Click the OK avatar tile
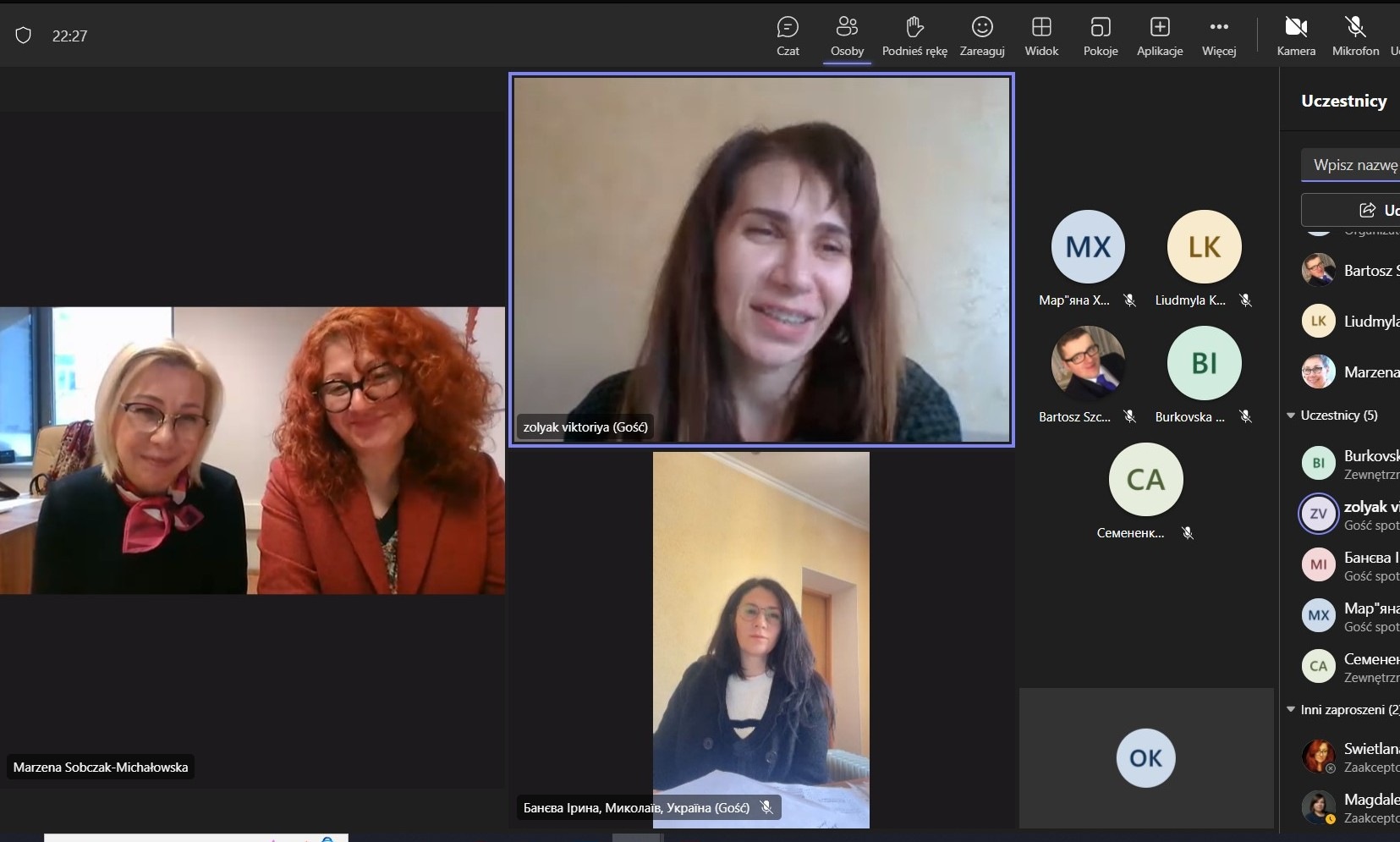This screenshot has width=1400, height=842. (1145, 758)
